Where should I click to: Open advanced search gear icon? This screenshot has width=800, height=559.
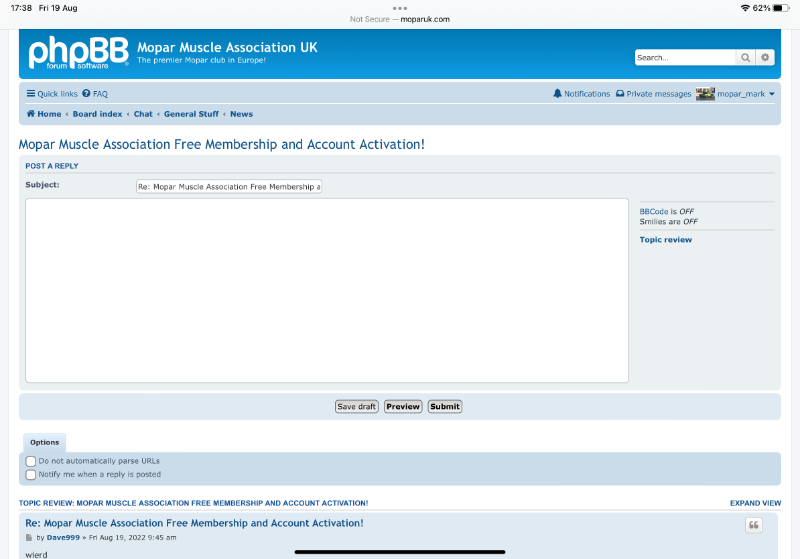pos(766,58)
